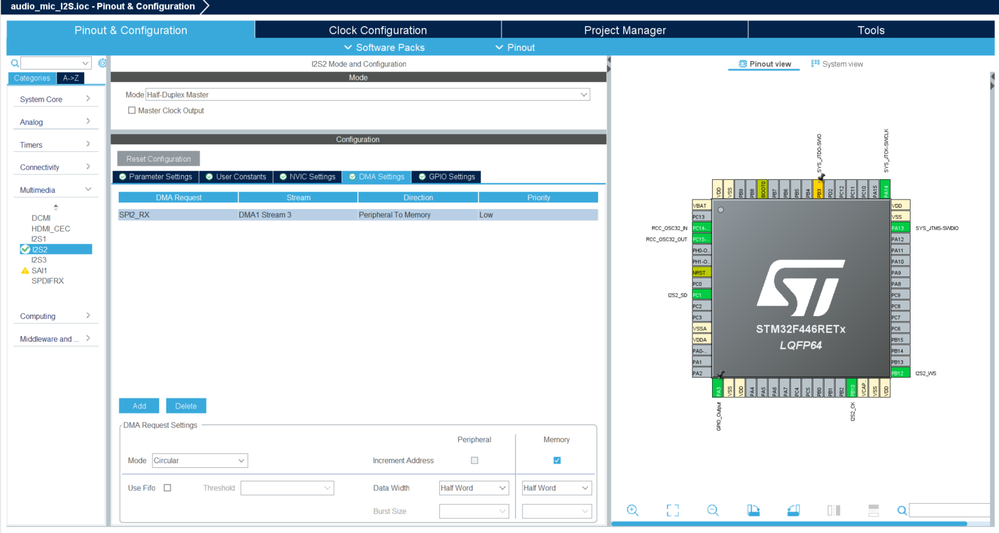Switch to System view
This screenshot has width=999, height=533.
click(837, 64)
